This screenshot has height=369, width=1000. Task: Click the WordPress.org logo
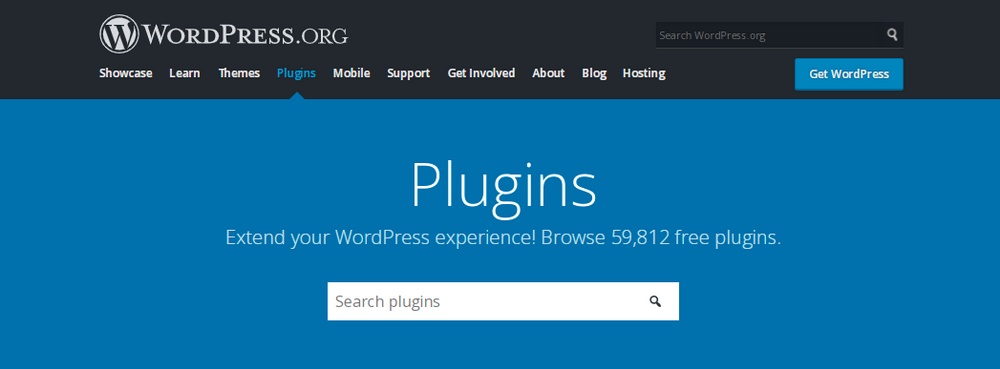223,34
